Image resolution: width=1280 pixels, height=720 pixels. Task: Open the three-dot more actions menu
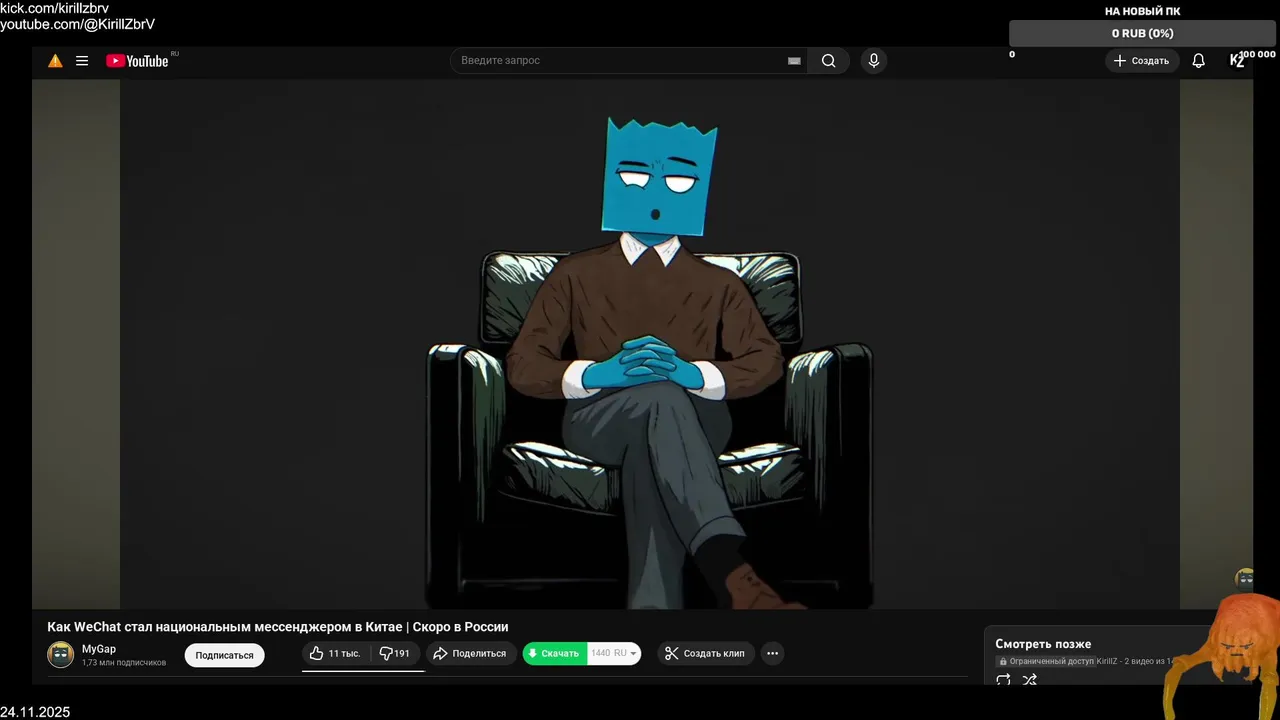[x=772, y=653]
